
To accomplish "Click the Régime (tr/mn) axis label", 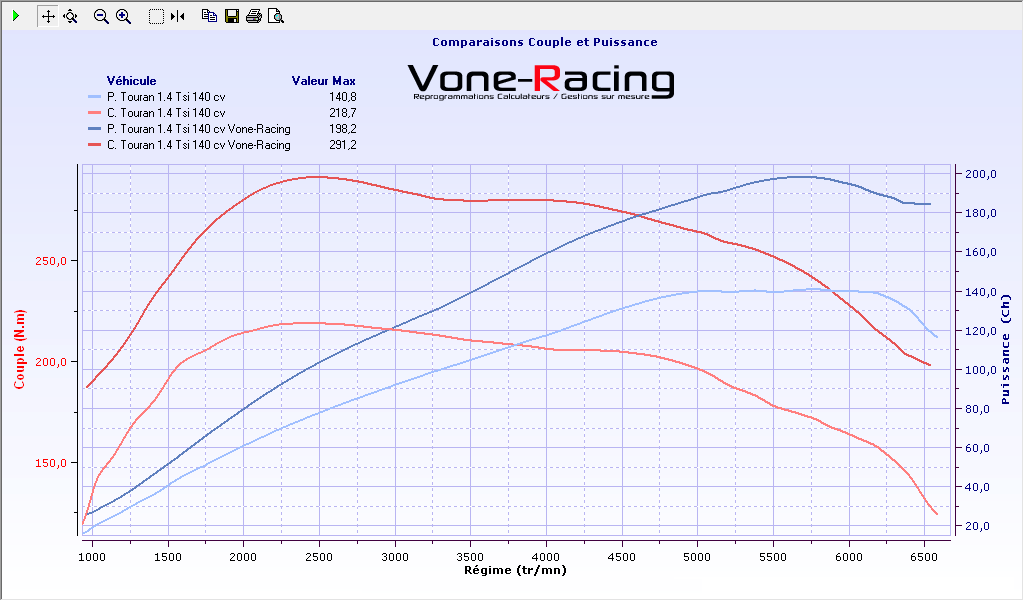I will 515,570.
